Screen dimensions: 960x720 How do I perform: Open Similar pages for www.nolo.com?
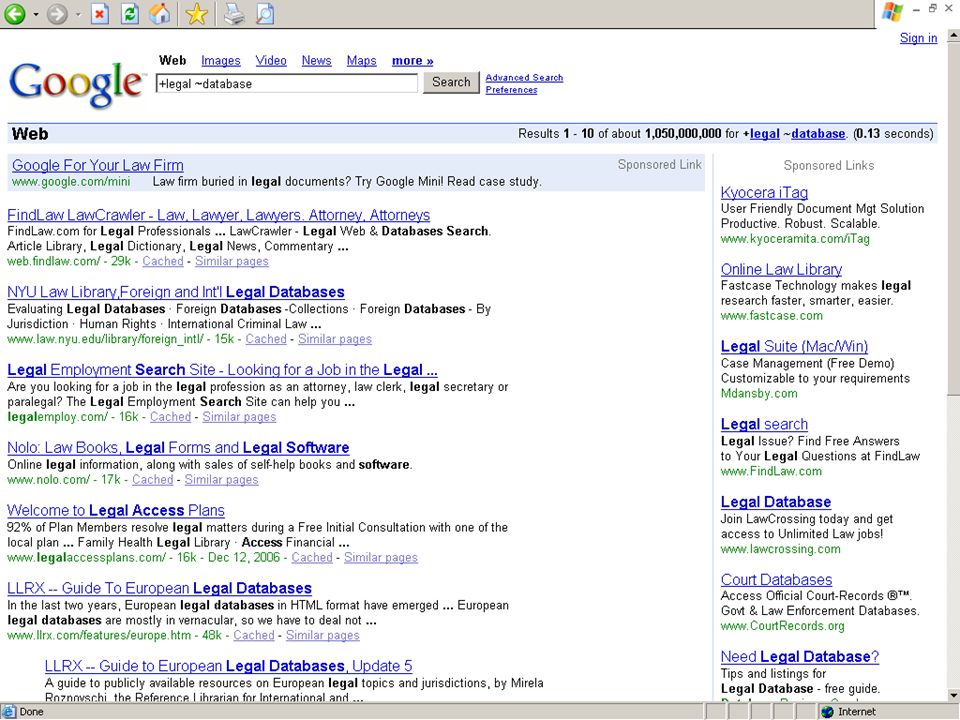click(221, 479)
